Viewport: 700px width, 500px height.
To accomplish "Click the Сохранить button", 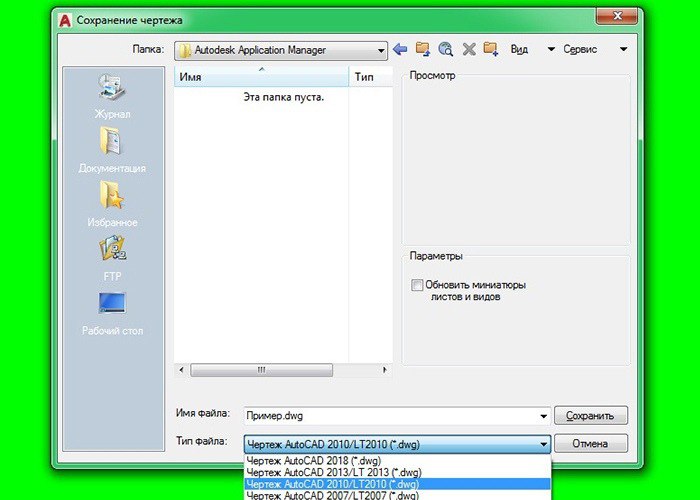I will pyautogui.click(x=591, y=416).
